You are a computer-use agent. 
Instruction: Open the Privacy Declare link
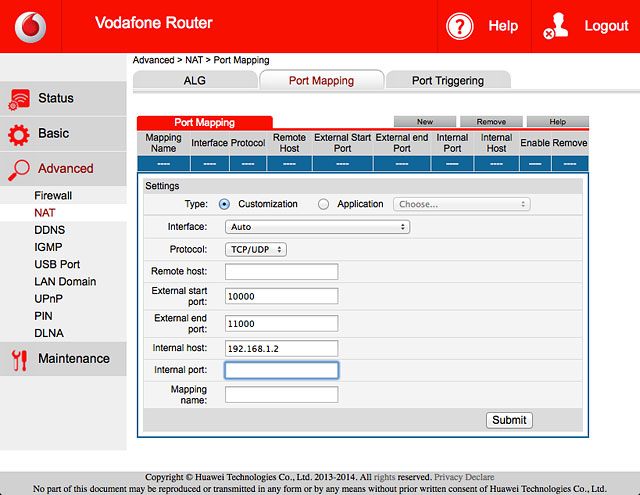(x=464, y=477)
